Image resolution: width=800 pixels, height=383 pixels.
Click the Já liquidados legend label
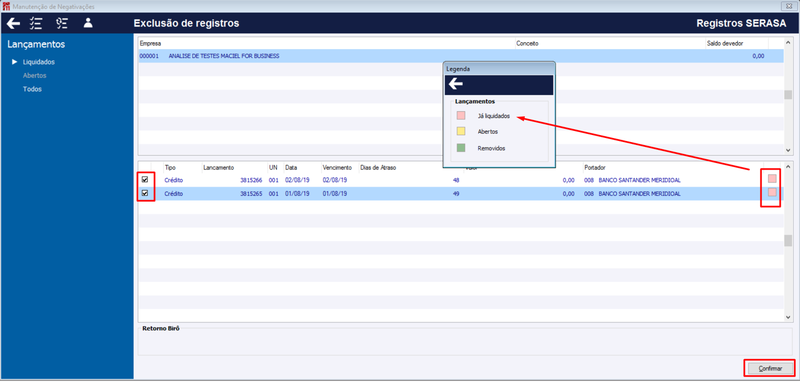point(493,116)
